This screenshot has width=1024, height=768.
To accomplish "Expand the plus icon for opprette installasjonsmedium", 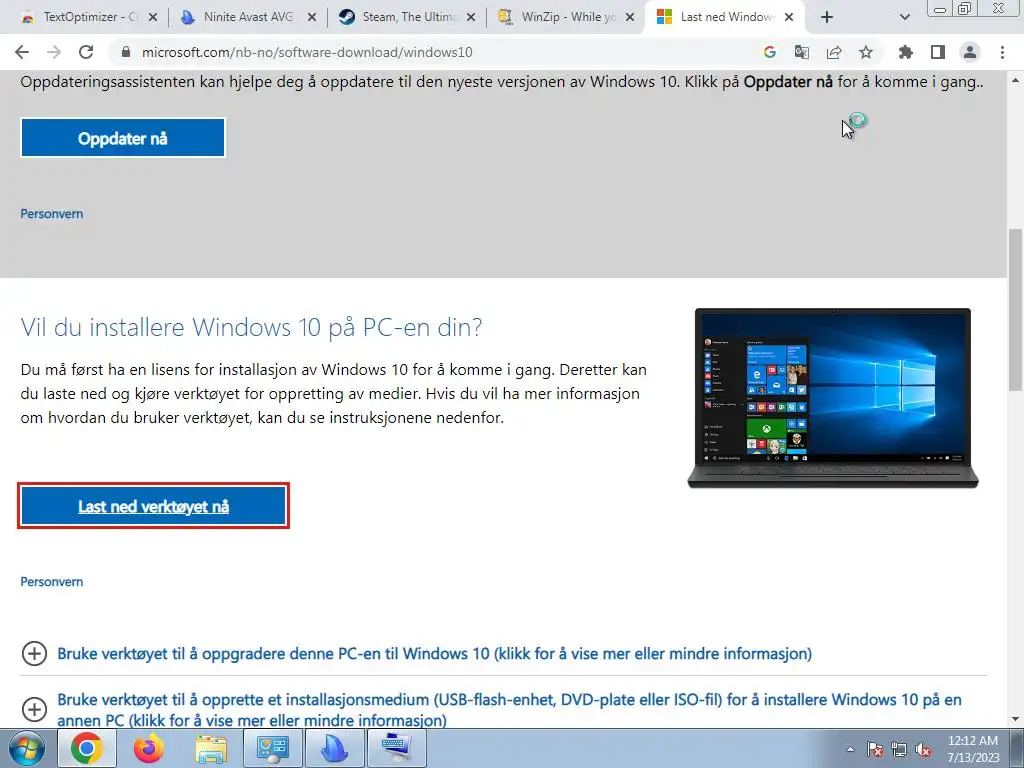I will tap(35, 709).
